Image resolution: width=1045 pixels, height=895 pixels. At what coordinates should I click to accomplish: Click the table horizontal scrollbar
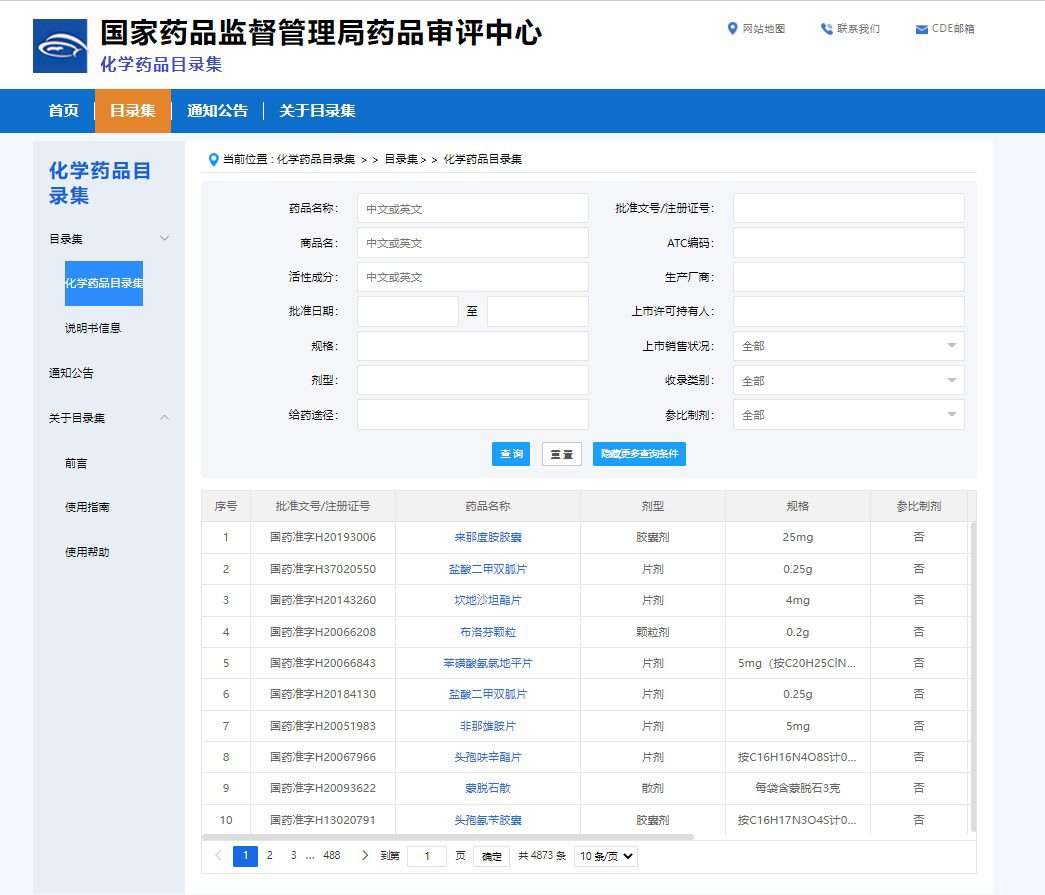(x=447, y=836)
